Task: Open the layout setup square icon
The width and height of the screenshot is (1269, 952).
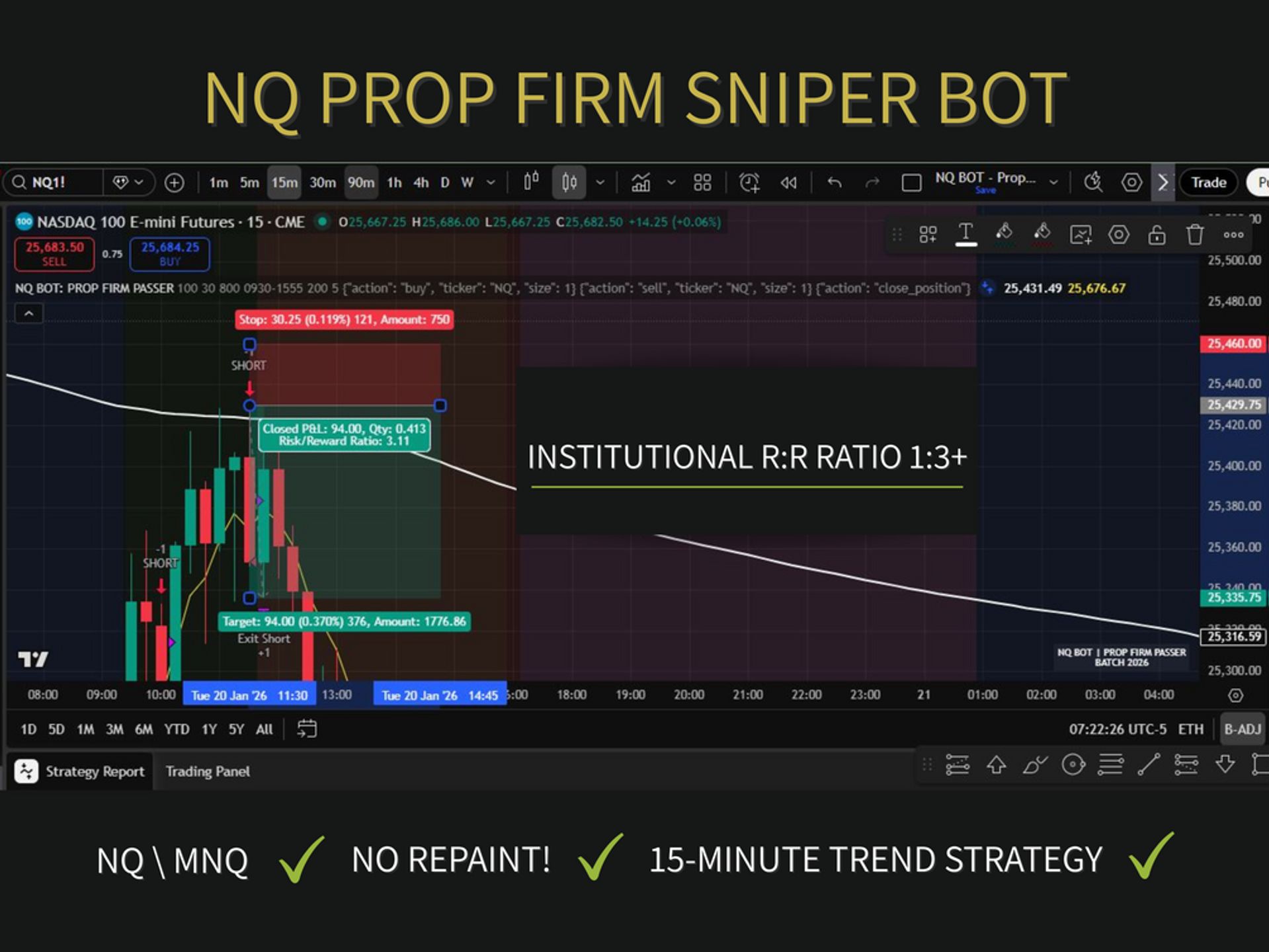Action: tap(911, 182)
